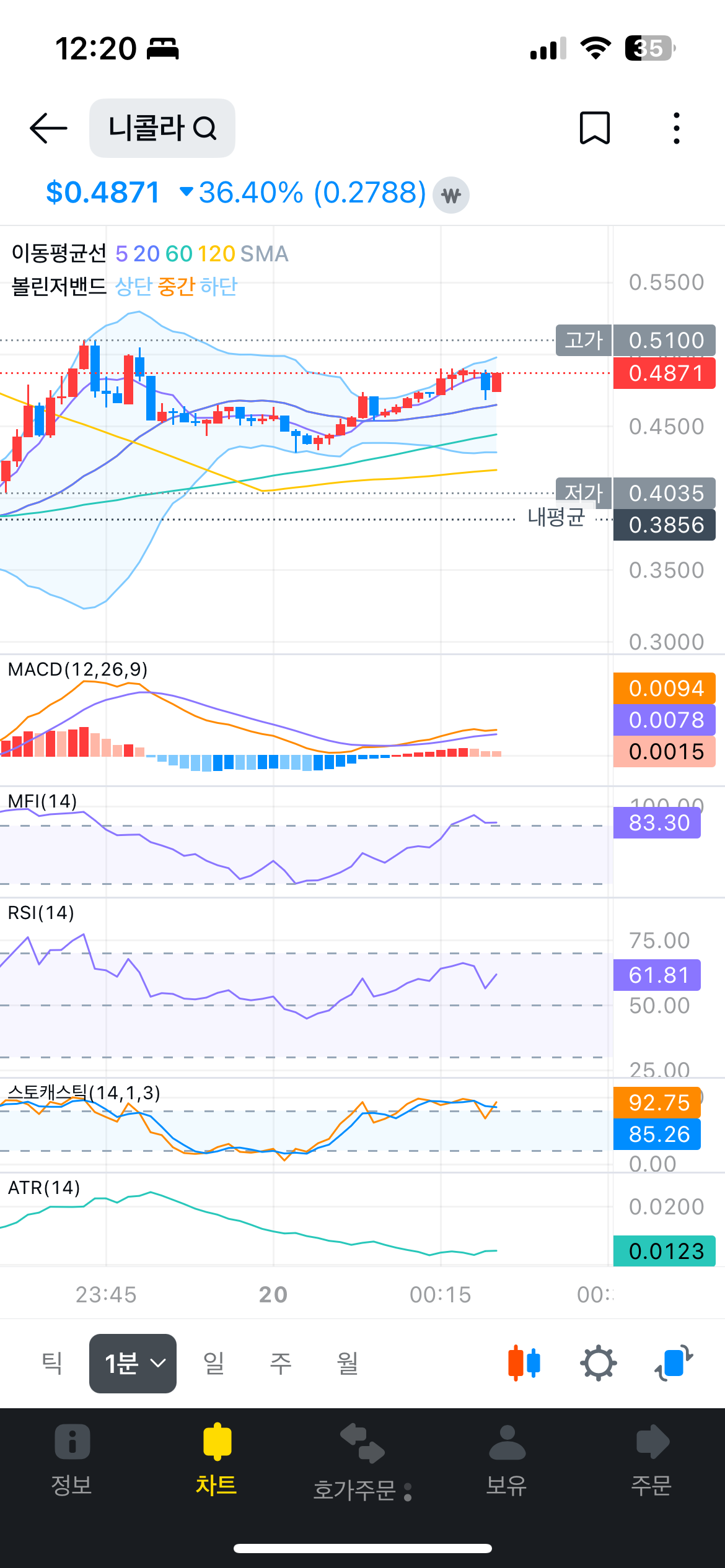Image resolution: width=725 pixels, height=1568 pixels.
Task: Tap the MACD value 0.0094 tag
Action: click(x=664, y=688)
